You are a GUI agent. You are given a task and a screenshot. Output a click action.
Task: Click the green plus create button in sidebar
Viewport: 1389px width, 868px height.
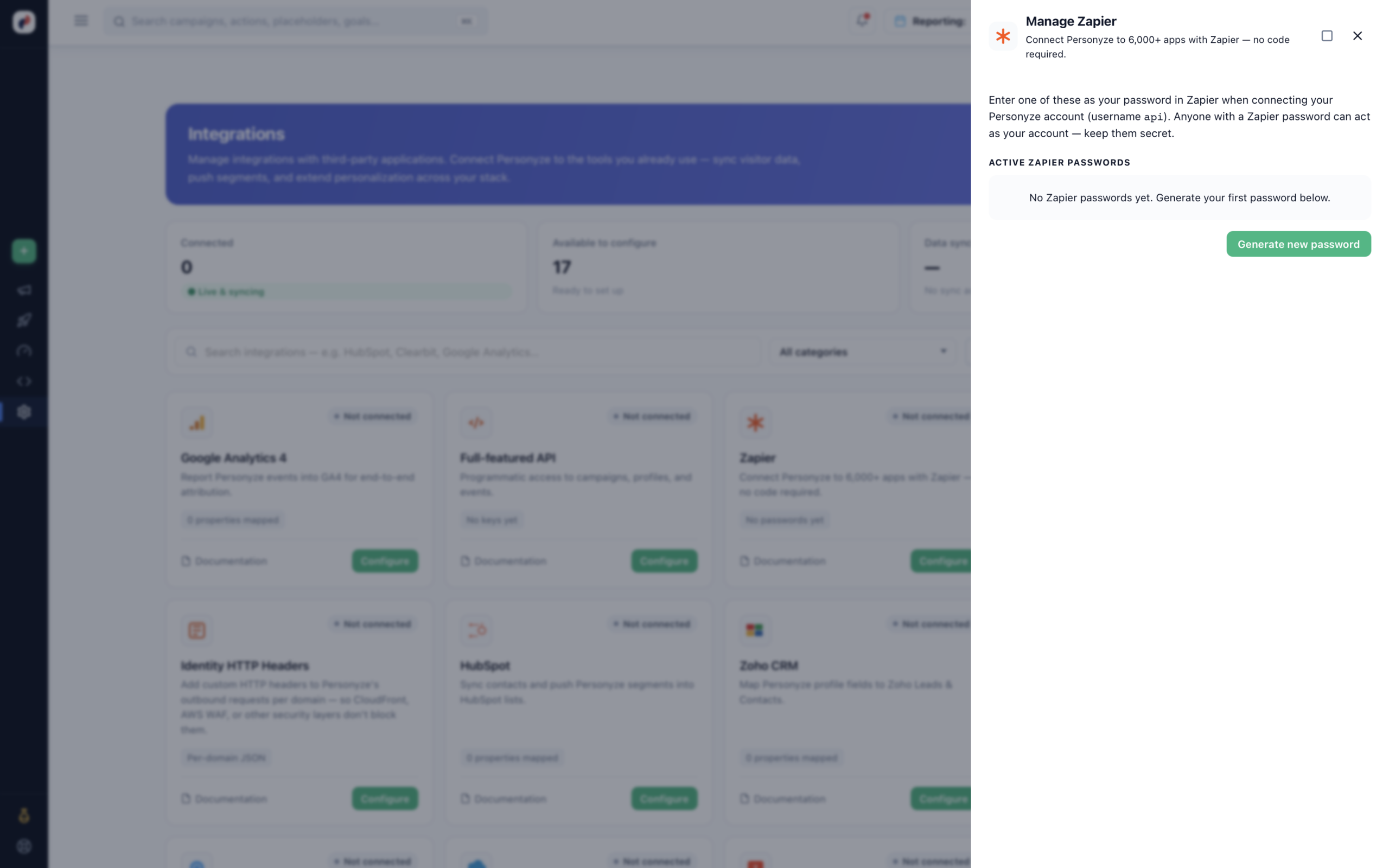pos(24,251)
